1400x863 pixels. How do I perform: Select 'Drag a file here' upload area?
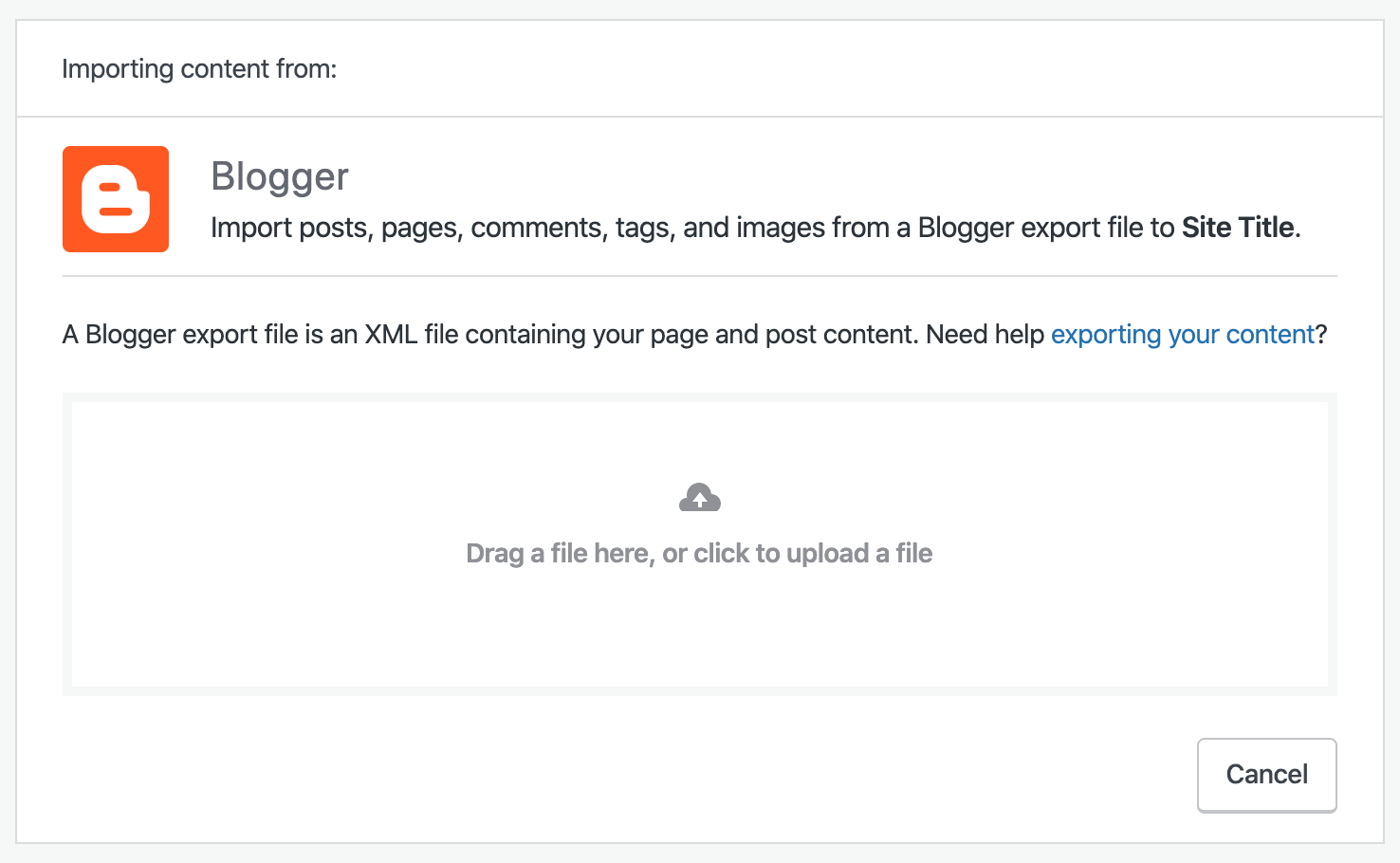point(699,553)
